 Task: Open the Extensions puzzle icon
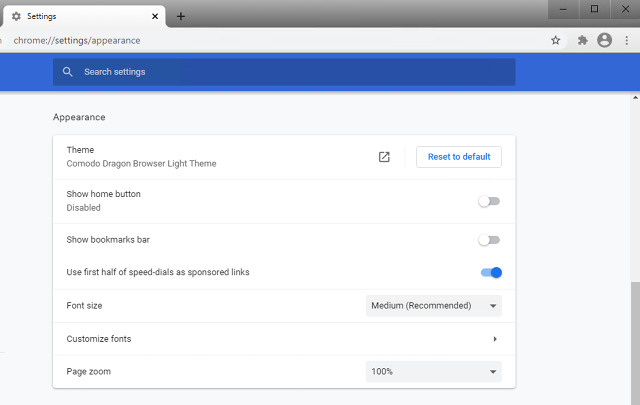[x=582, y=40]
